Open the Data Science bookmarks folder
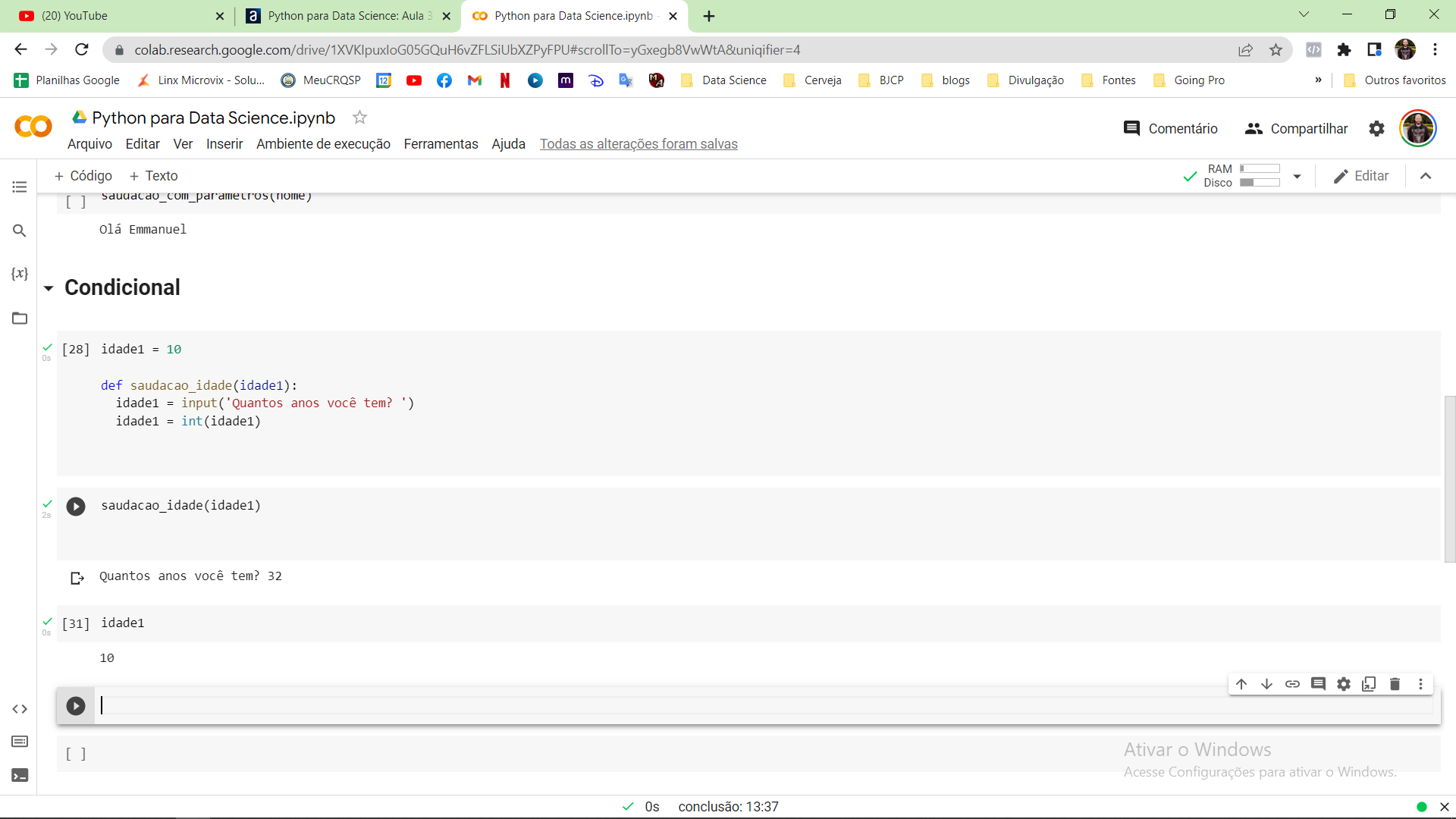 [x=724, y=80]
